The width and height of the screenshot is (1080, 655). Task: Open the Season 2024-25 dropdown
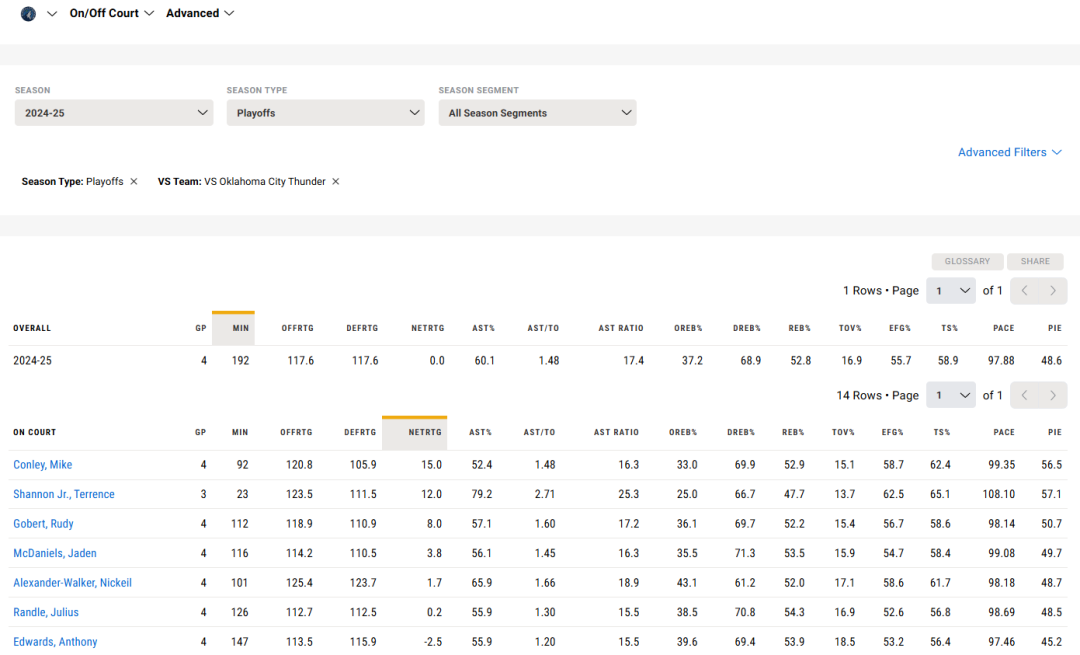(114, 113)
